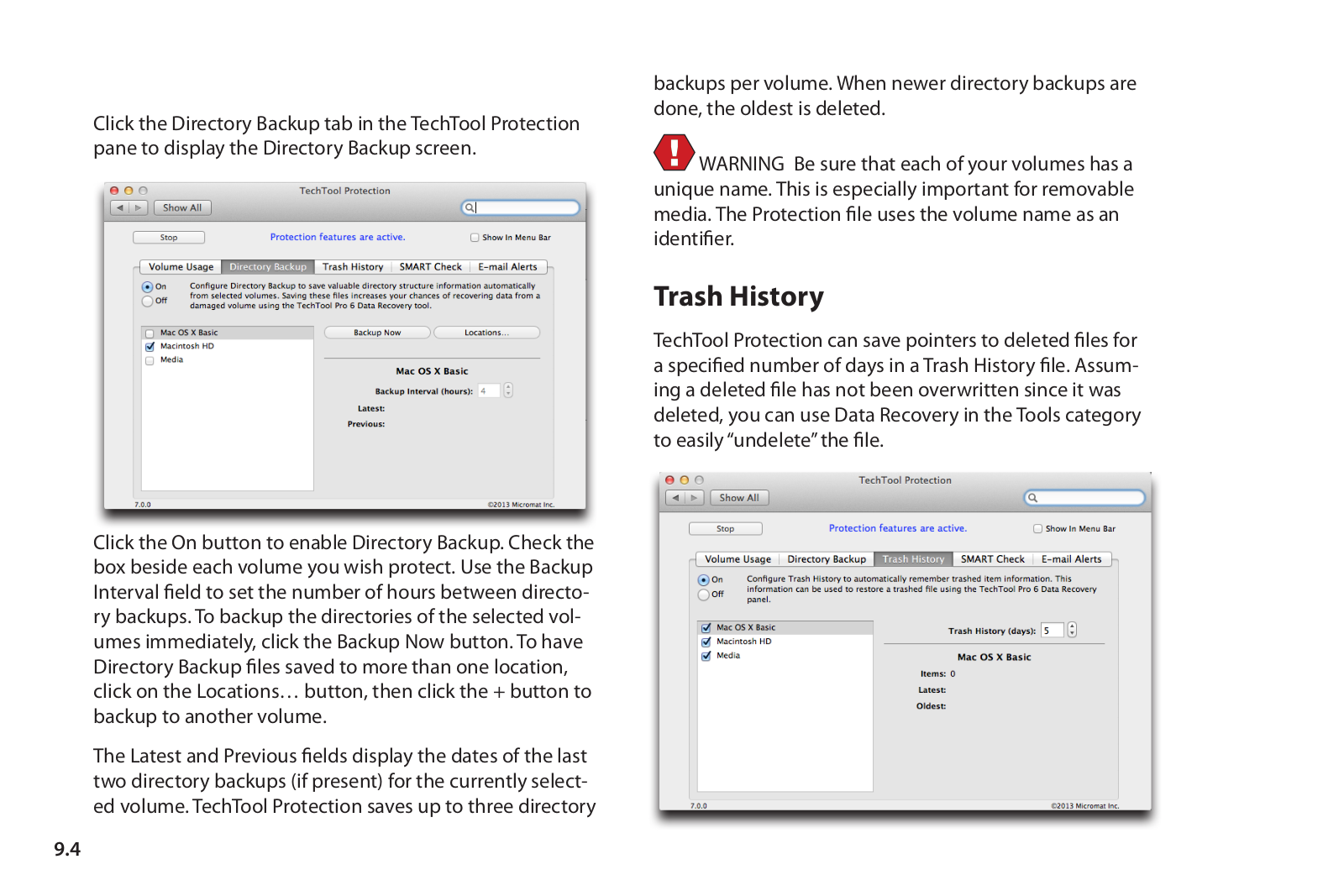Select On radio in Trash History window
Image resolution: width=1344 pixels, height=896 pixels.
(704, 580)
